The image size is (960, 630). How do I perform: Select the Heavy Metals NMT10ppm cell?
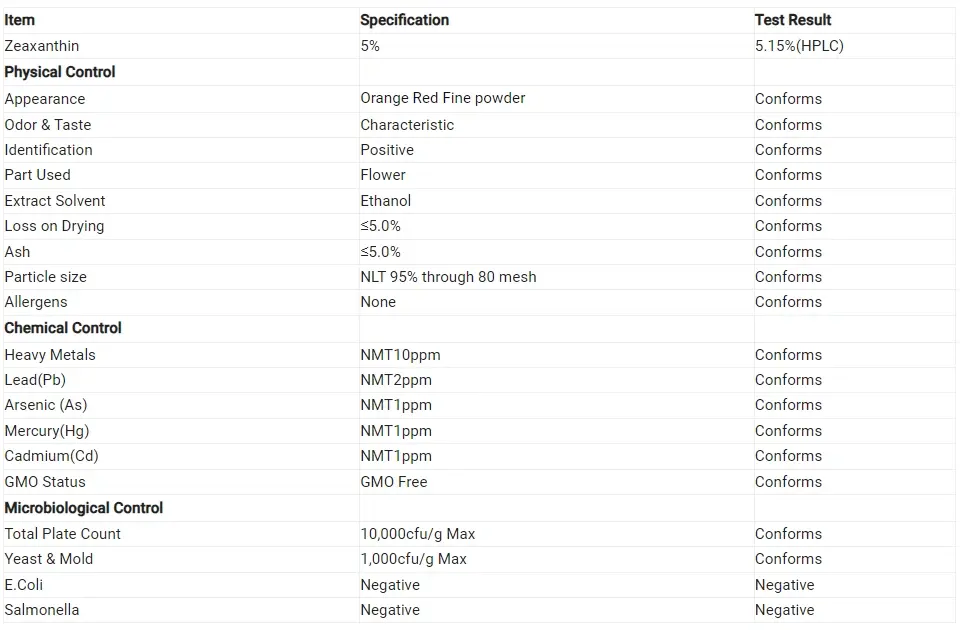tap(400, 355)
